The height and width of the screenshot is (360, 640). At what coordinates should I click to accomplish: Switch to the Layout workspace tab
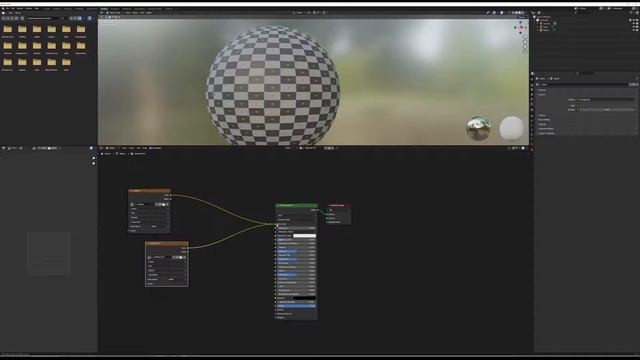point(47,9)
